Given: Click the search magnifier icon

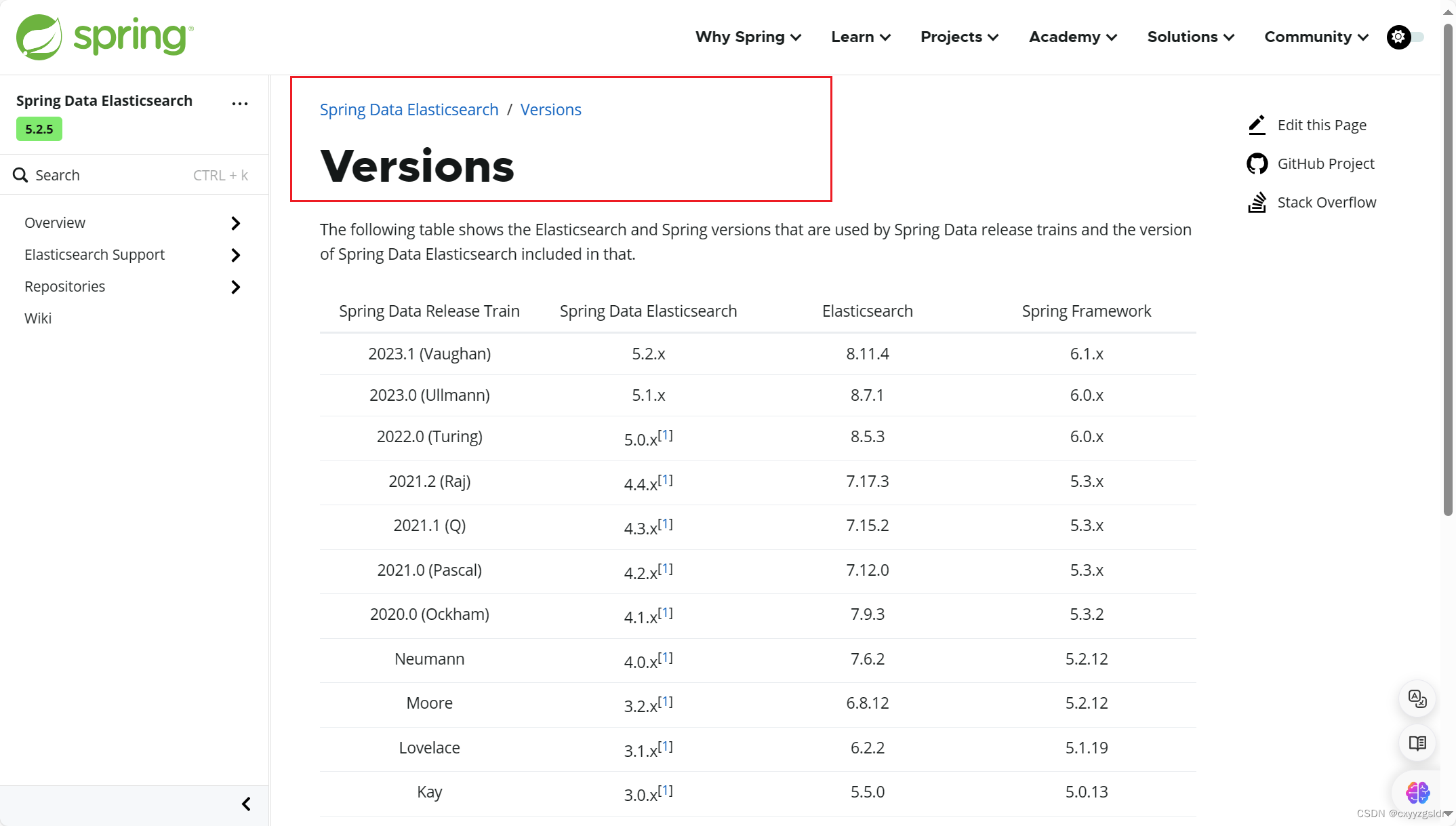Looking at the screenshot, I should (x=19, y=174).
